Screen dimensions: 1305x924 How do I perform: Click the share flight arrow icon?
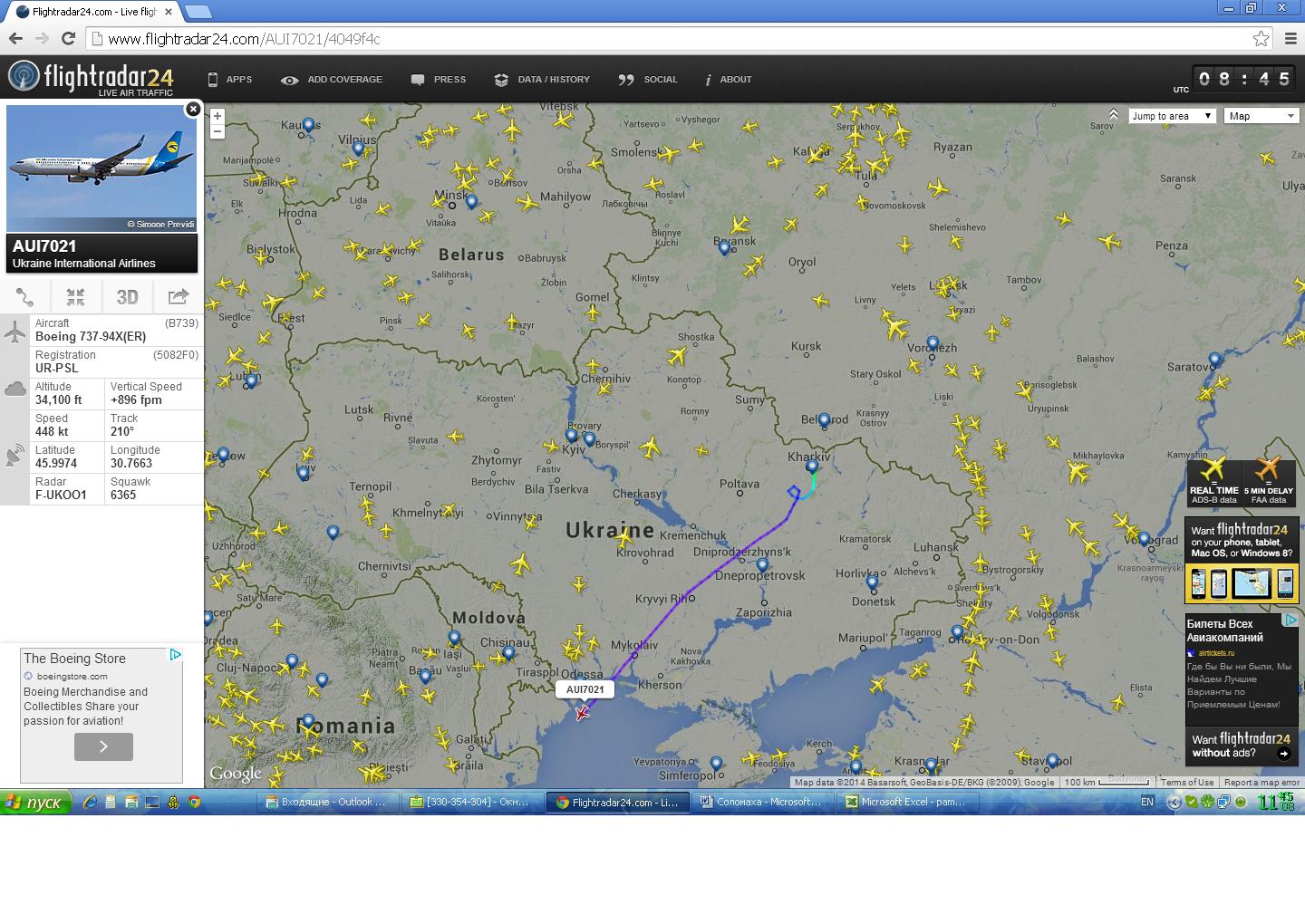(x=178, y=296)
